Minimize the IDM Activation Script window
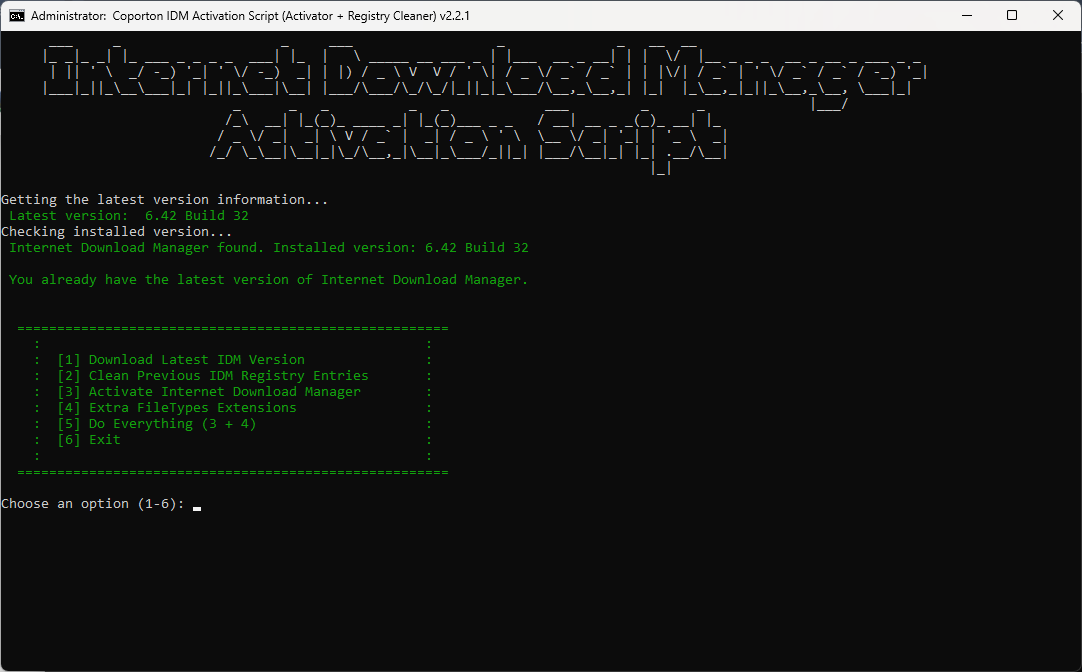This screenshot has height=672, width=1082. click(x=967, y=15)
